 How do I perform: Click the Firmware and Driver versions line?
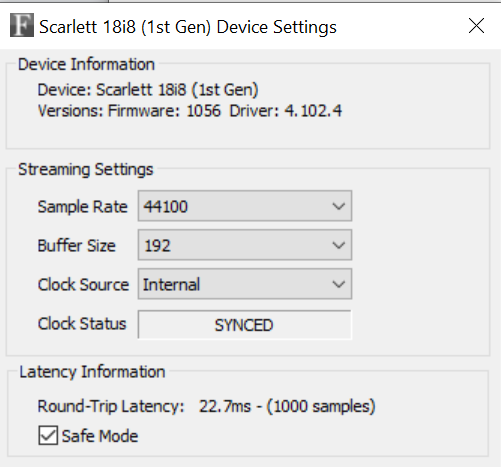[x=190, y=111]
